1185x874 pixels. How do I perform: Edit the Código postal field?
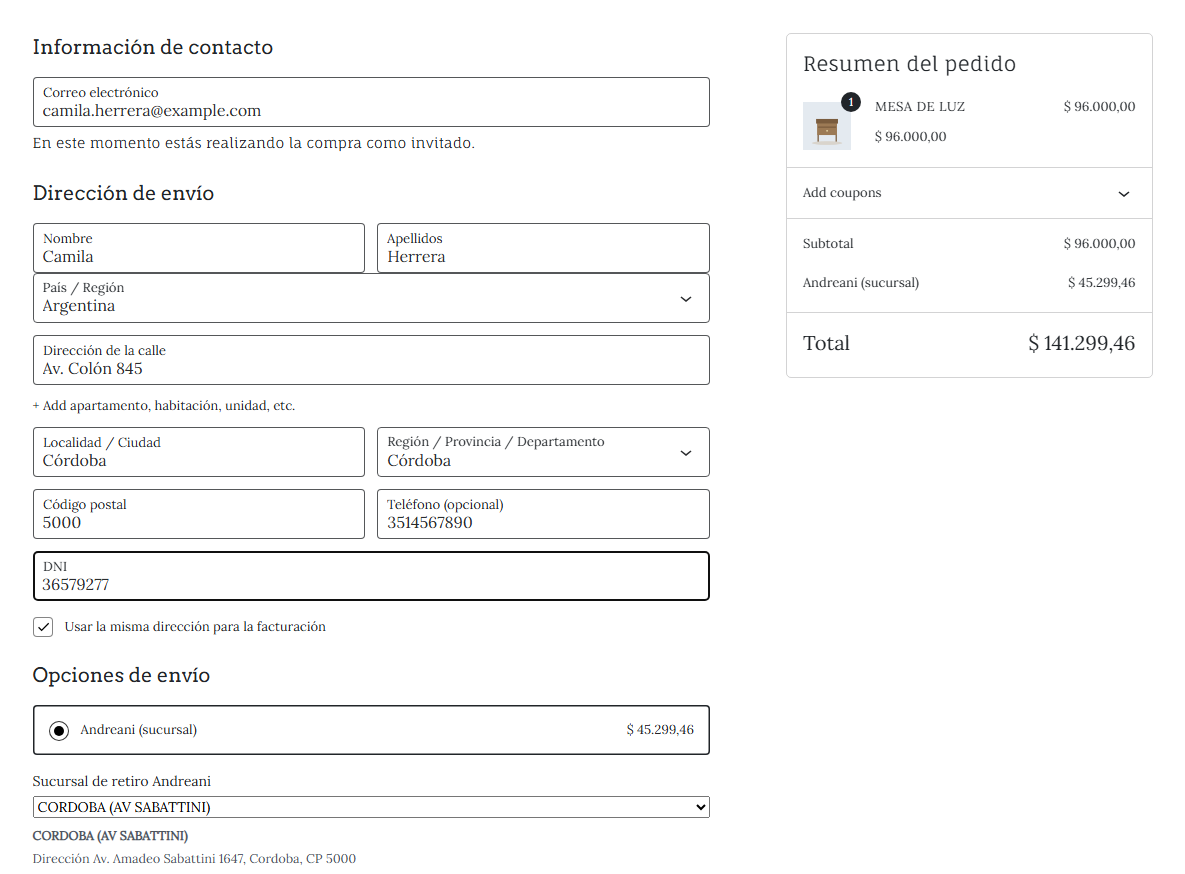click(199, 514)
